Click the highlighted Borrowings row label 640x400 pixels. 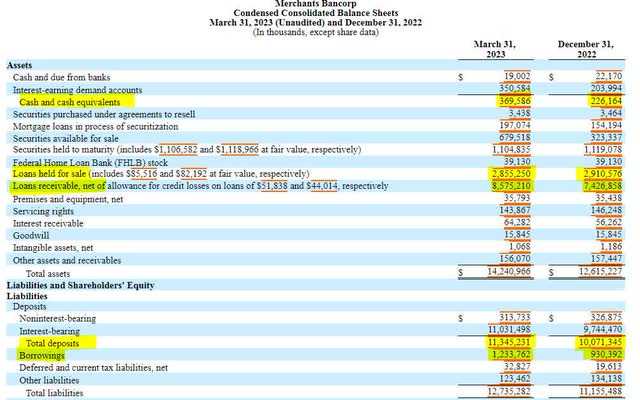click(42, 356)
